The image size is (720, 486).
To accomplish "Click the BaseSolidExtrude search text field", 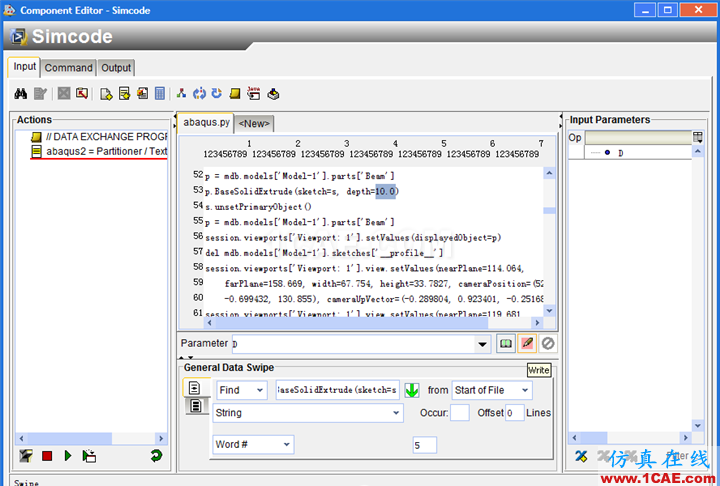I will (338, 390).
